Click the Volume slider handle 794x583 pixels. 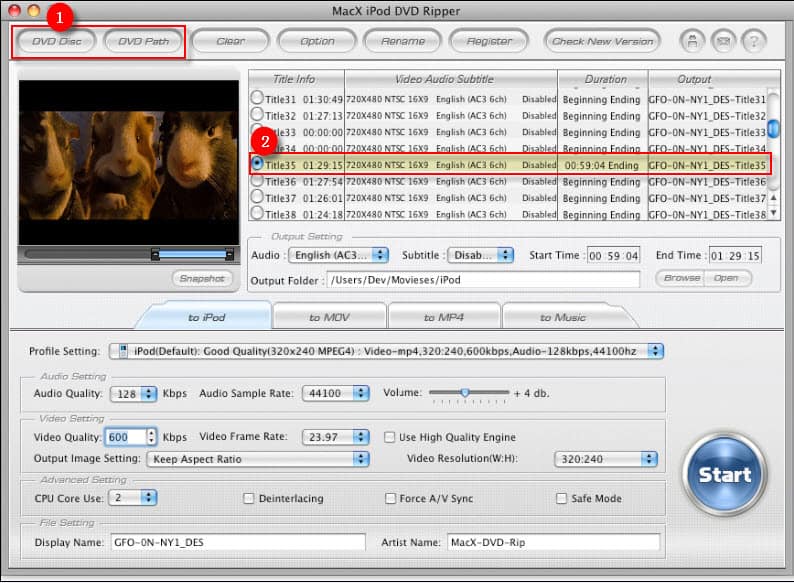464,393
